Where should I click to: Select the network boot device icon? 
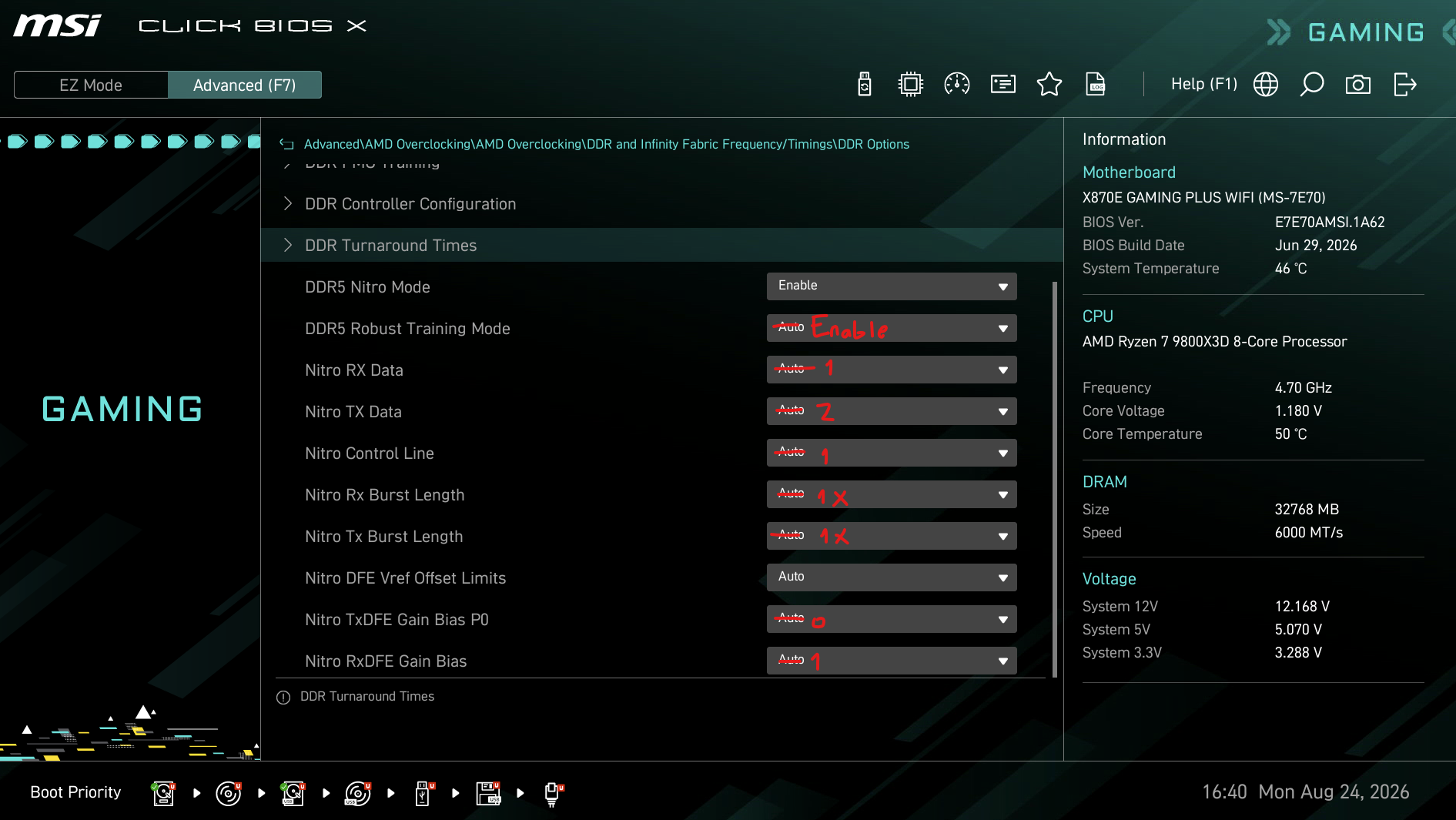554,795
